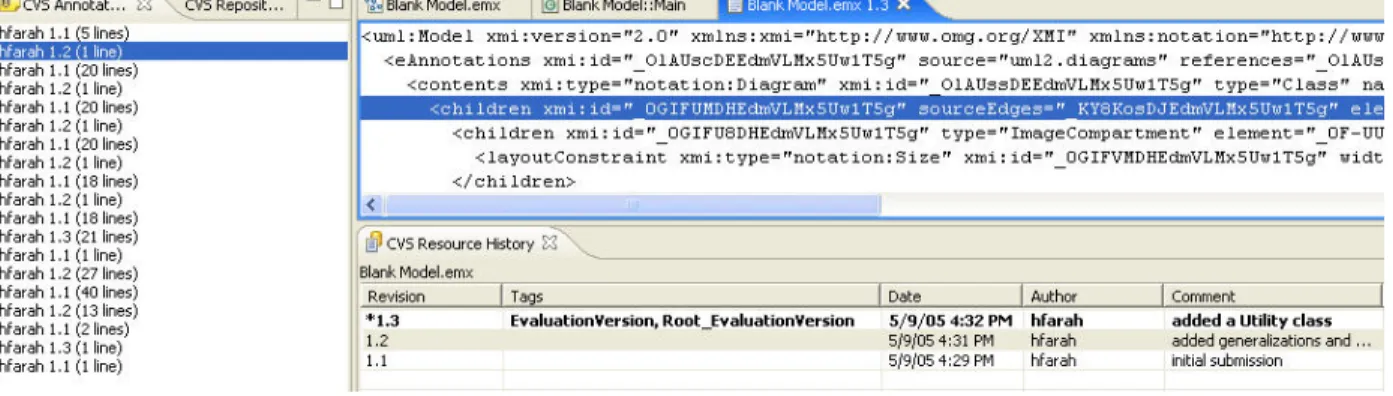
Task: Switch to the CVS Repositories tab
Action: click(234, 7)
